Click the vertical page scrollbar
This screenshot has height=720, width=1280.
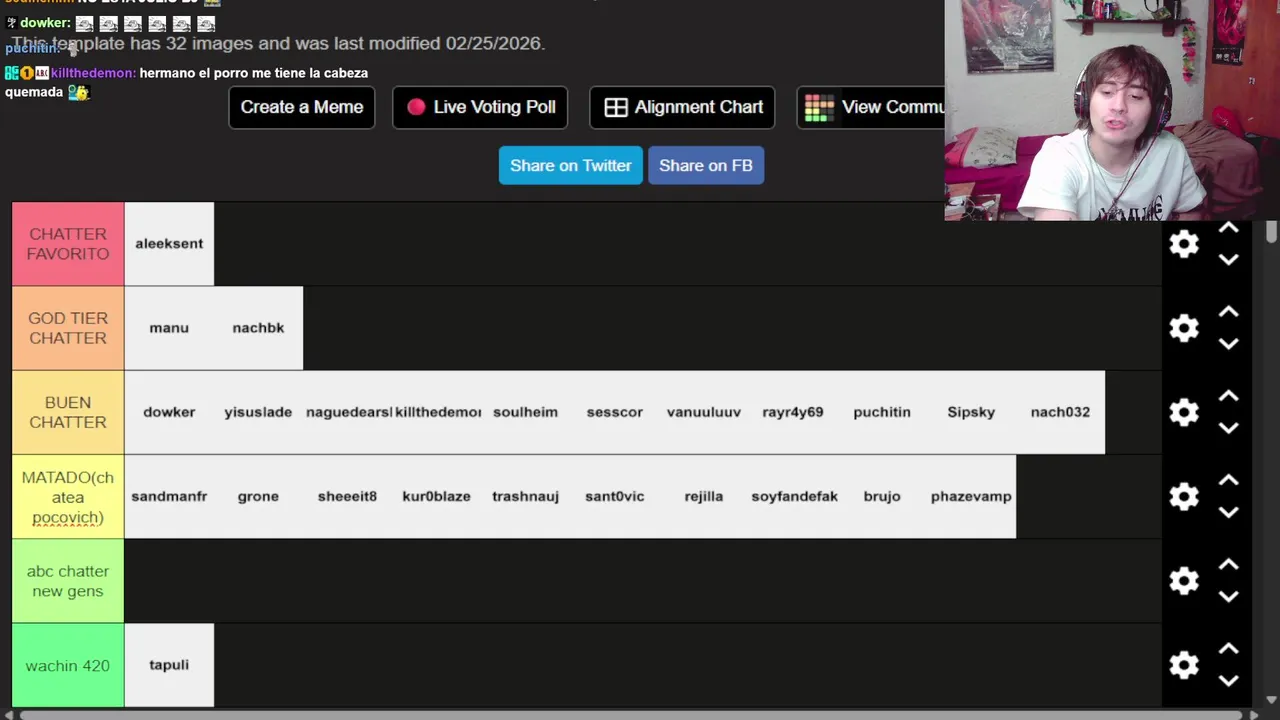[x=1272, y=232]
